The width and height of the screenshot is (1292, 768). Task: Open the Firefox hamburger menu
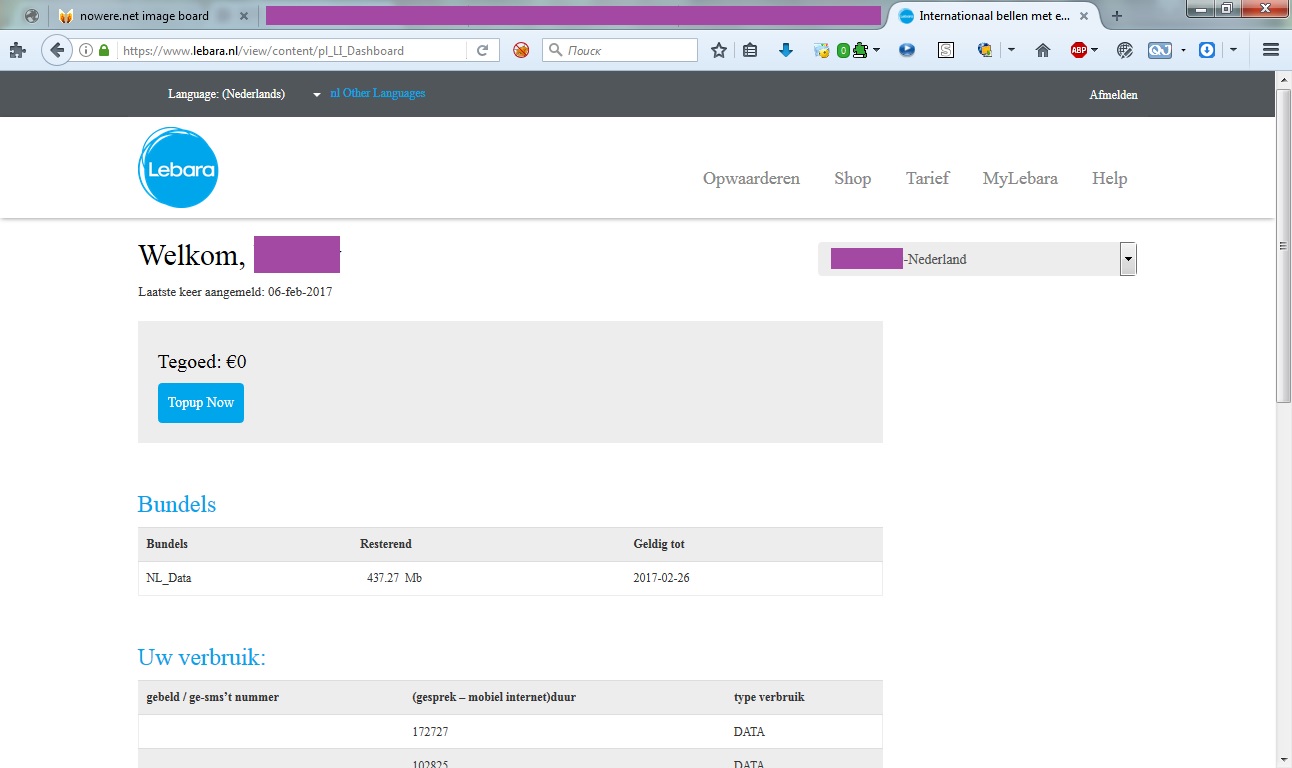pos(1271,50)
